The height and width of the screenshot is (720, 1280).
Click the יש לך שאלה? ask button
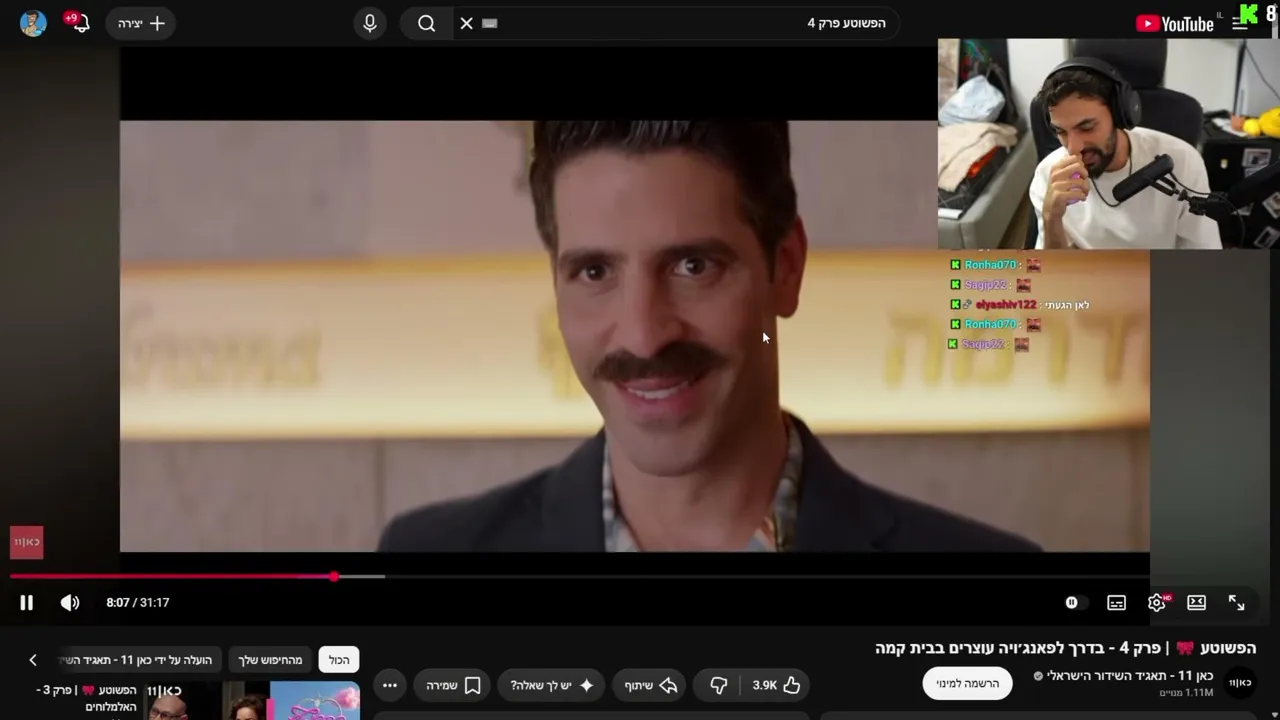[x=551, y=685]
